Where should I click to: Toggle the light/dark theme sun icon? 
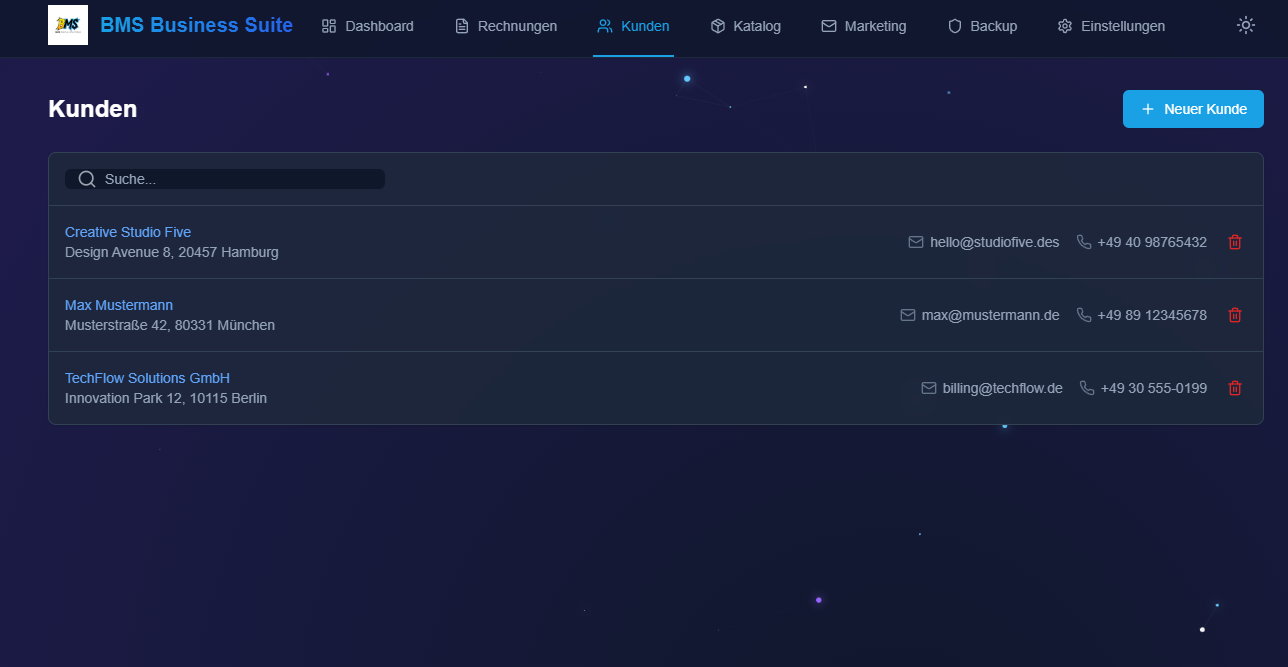[1245, 26]
